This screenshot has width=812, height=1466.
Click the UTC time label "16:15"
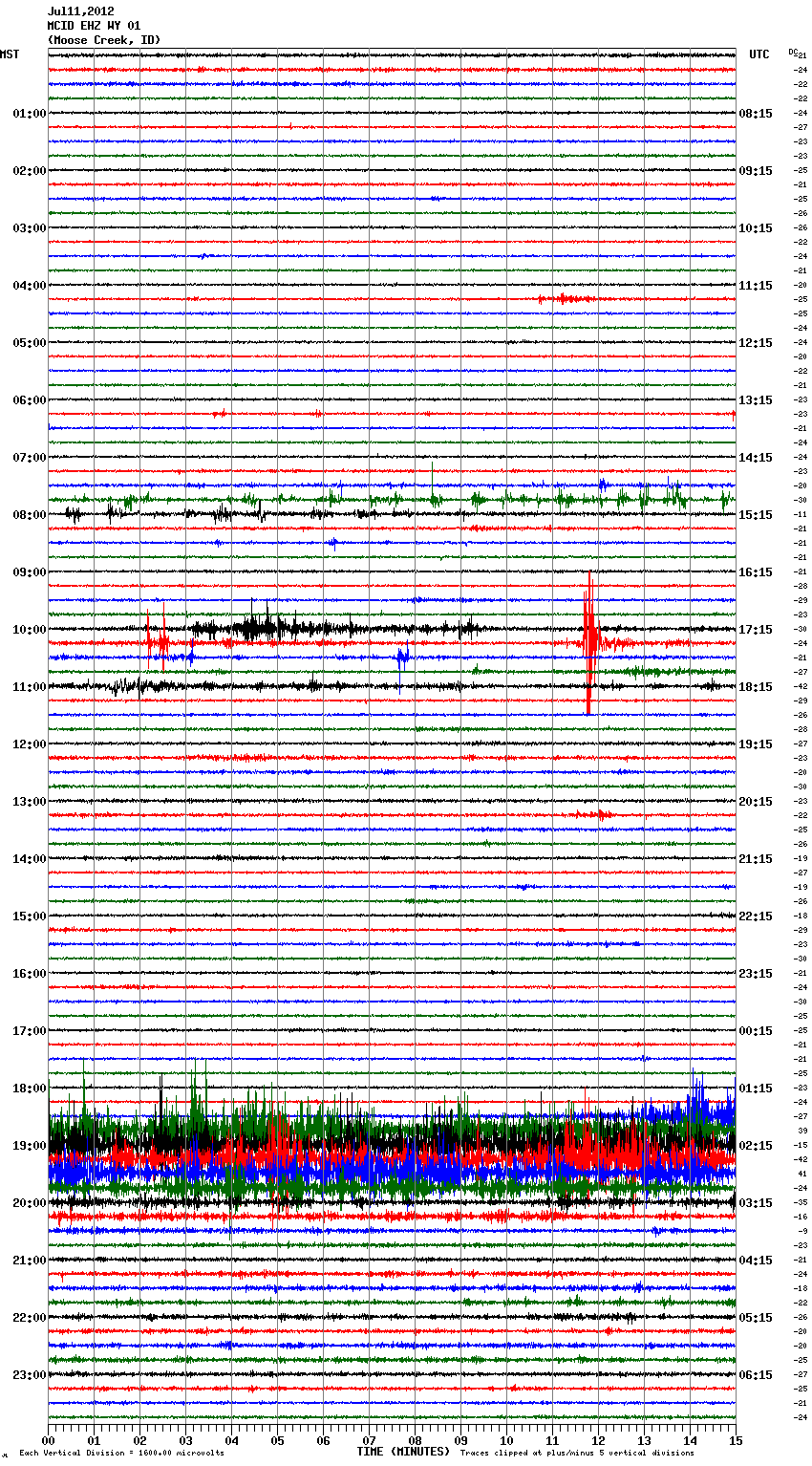[756, 572]
